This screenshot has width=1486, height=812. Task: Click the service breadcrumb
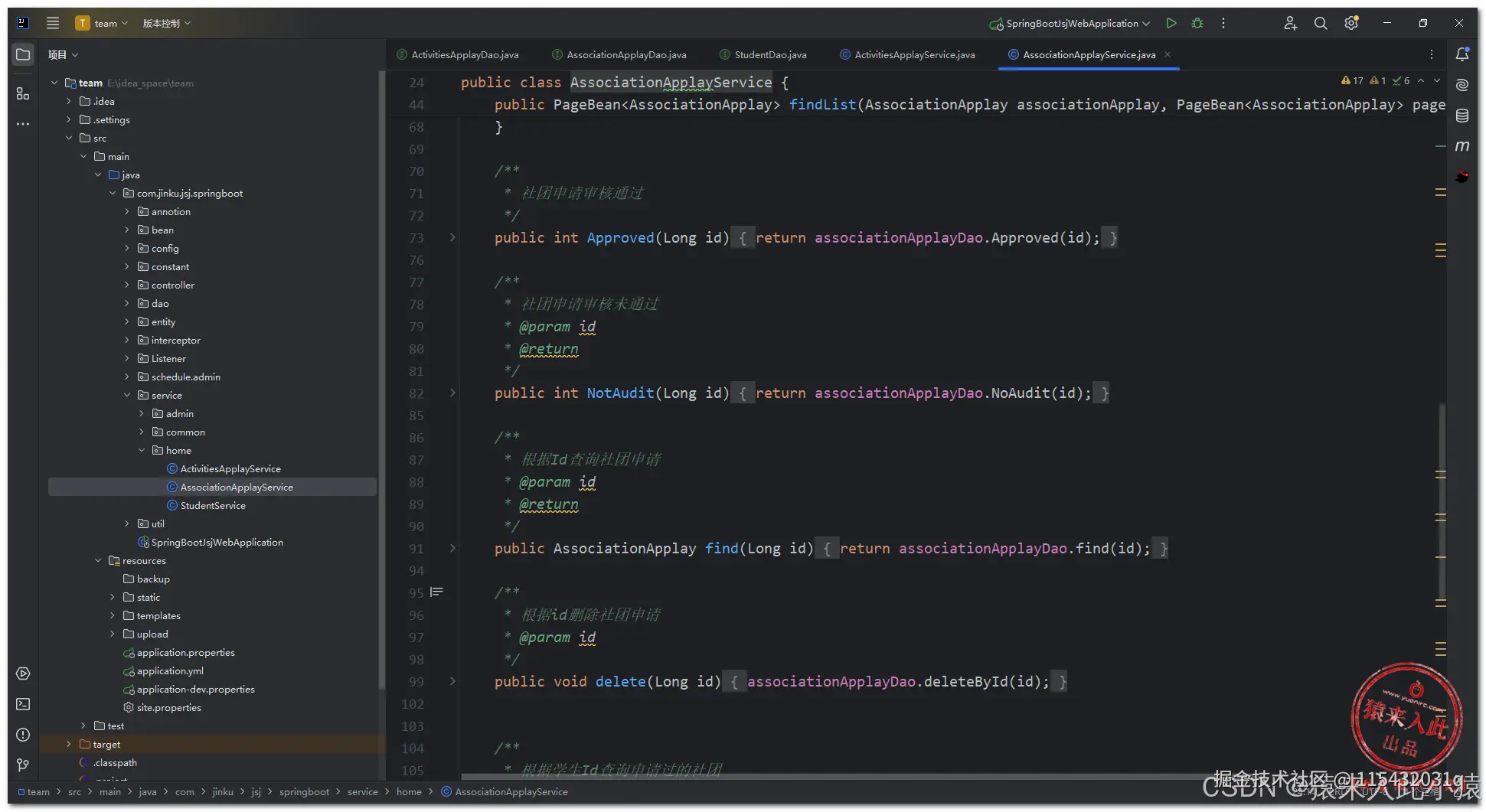tap(363, 792)
